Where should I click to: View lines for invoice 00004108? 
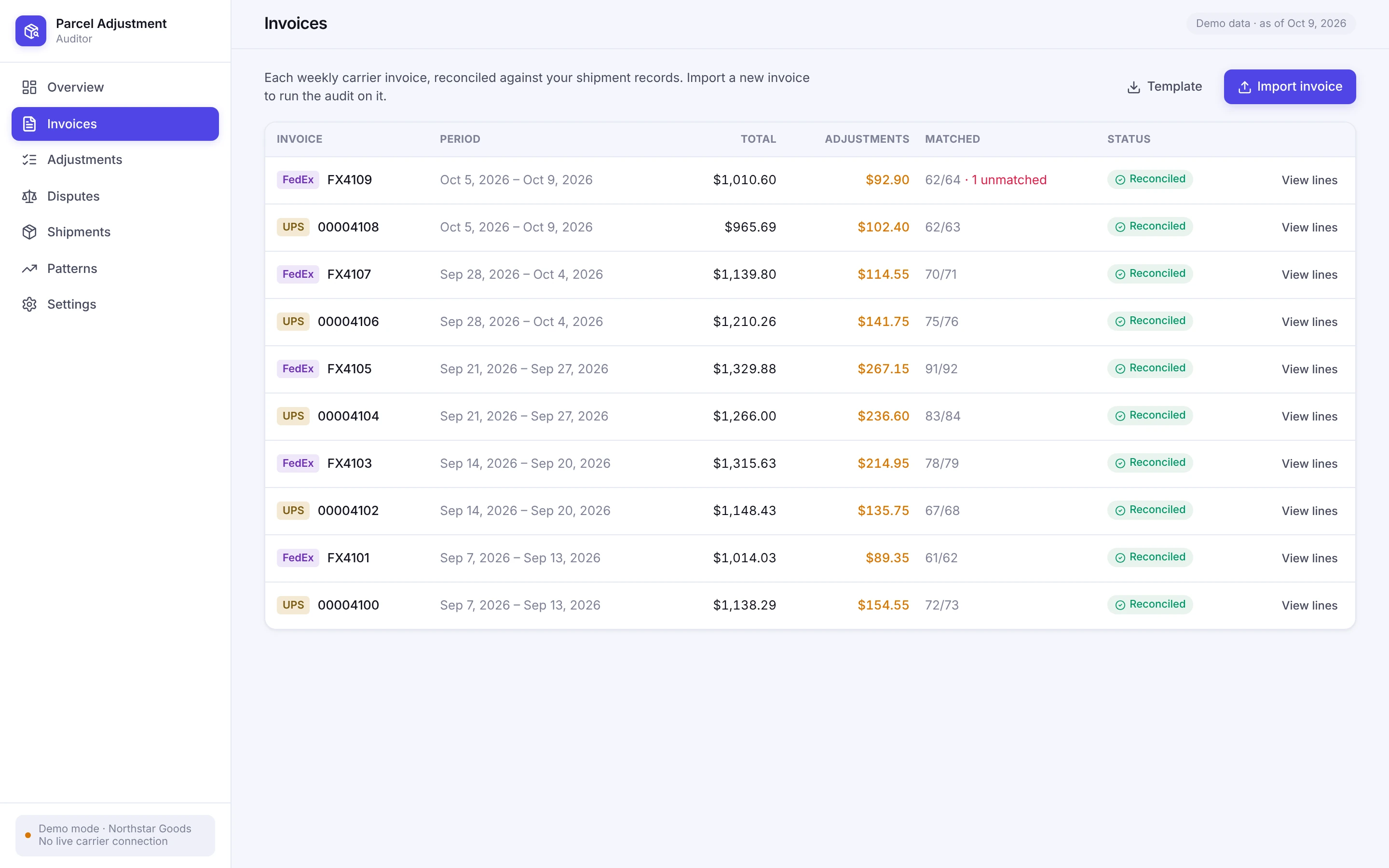(1309, 227)
